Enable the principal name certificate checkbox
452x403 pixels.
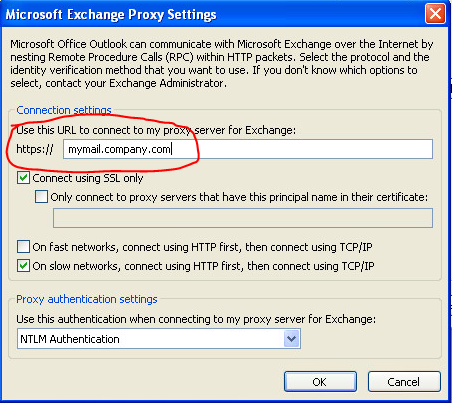[41, 197]
